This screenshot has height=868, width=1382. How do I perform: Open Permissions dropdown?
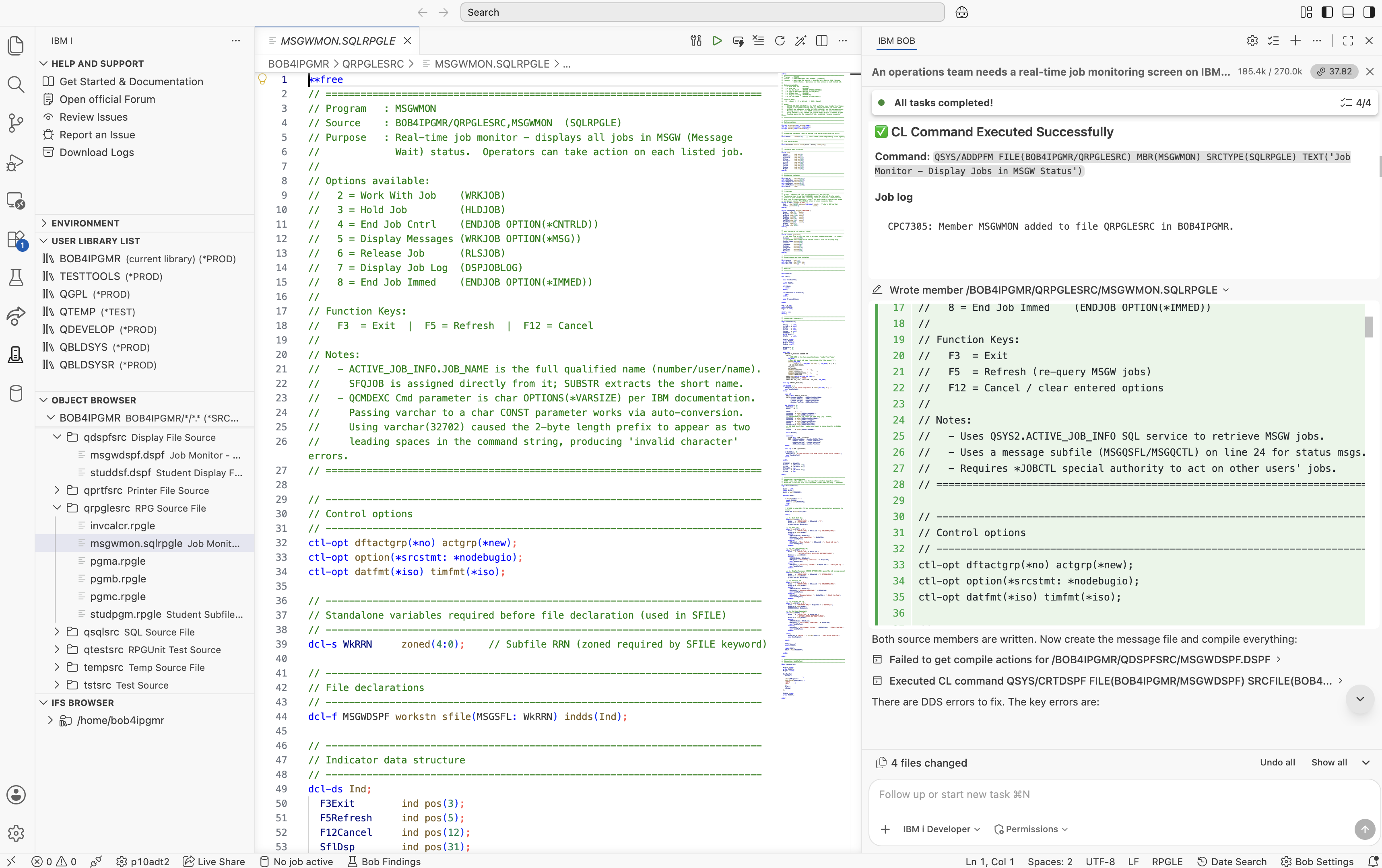[x=1031, y=829]
